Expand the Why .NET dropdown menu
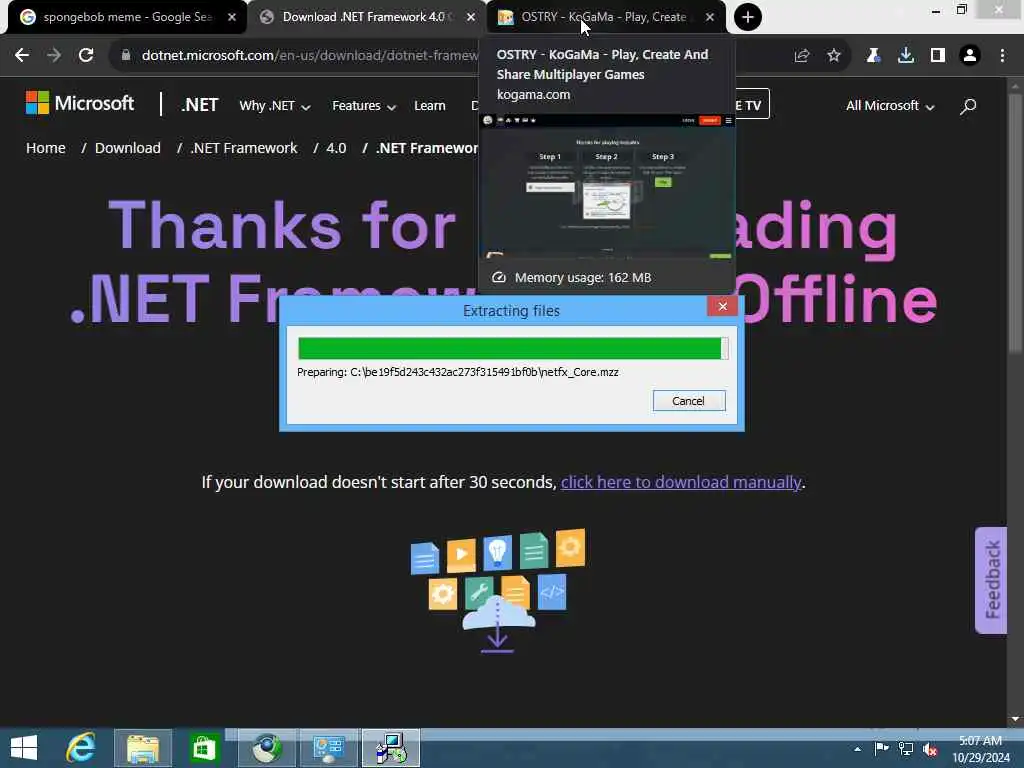The image size is (1024, 768). pyautogui.click(x=274, y=106)
